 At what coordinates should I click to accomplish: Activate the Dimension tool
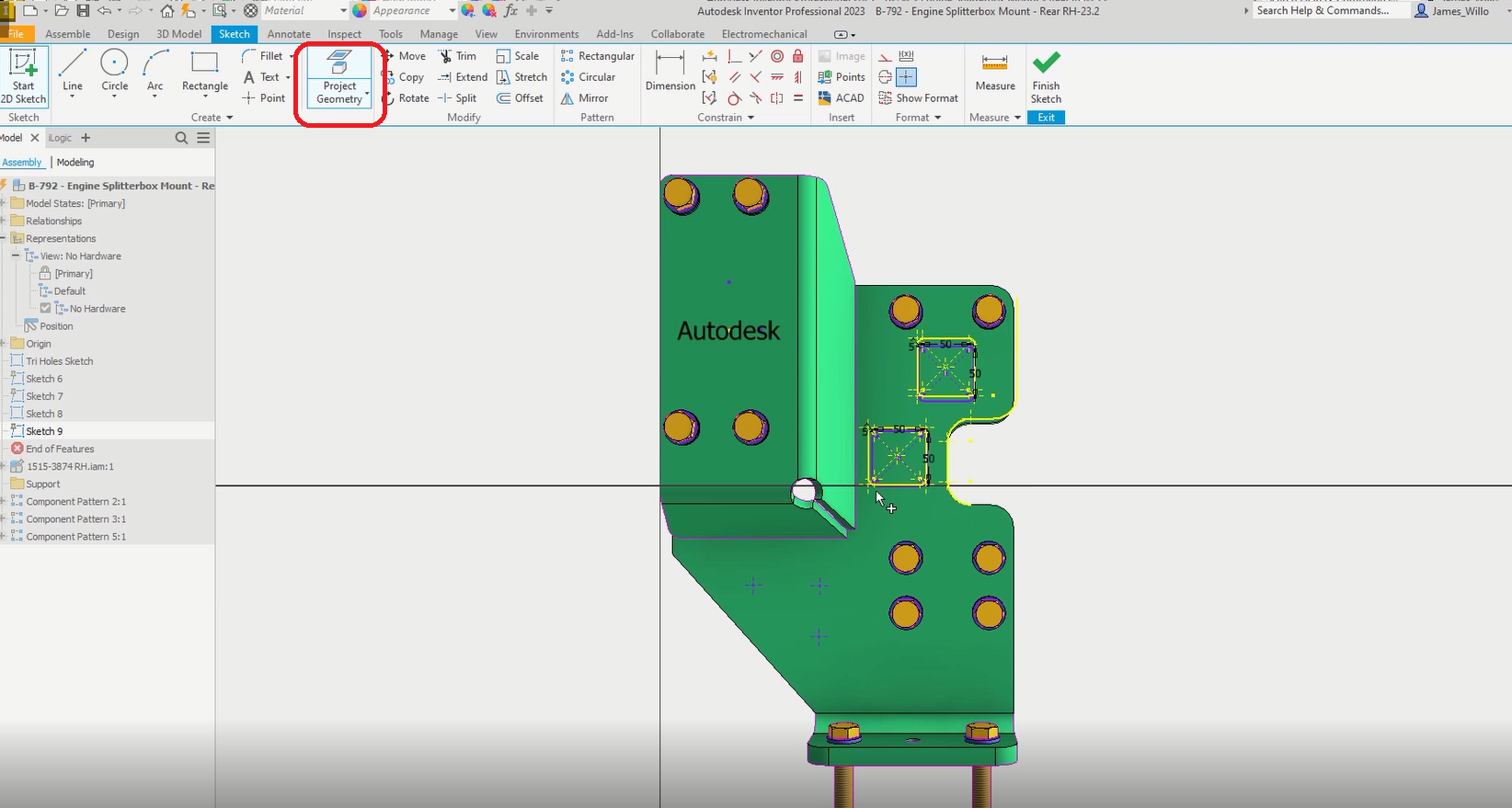[670, 71]
